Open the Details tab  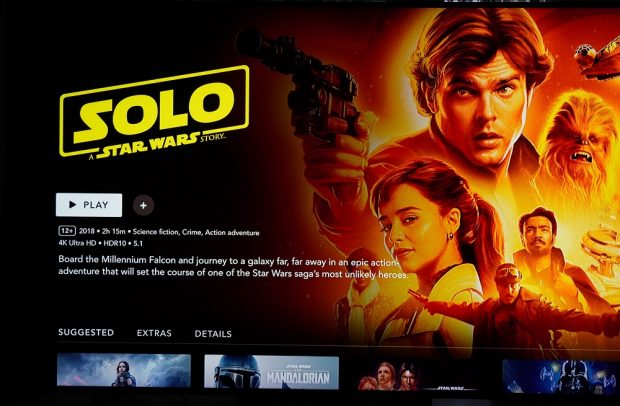[x=213, y=334]
